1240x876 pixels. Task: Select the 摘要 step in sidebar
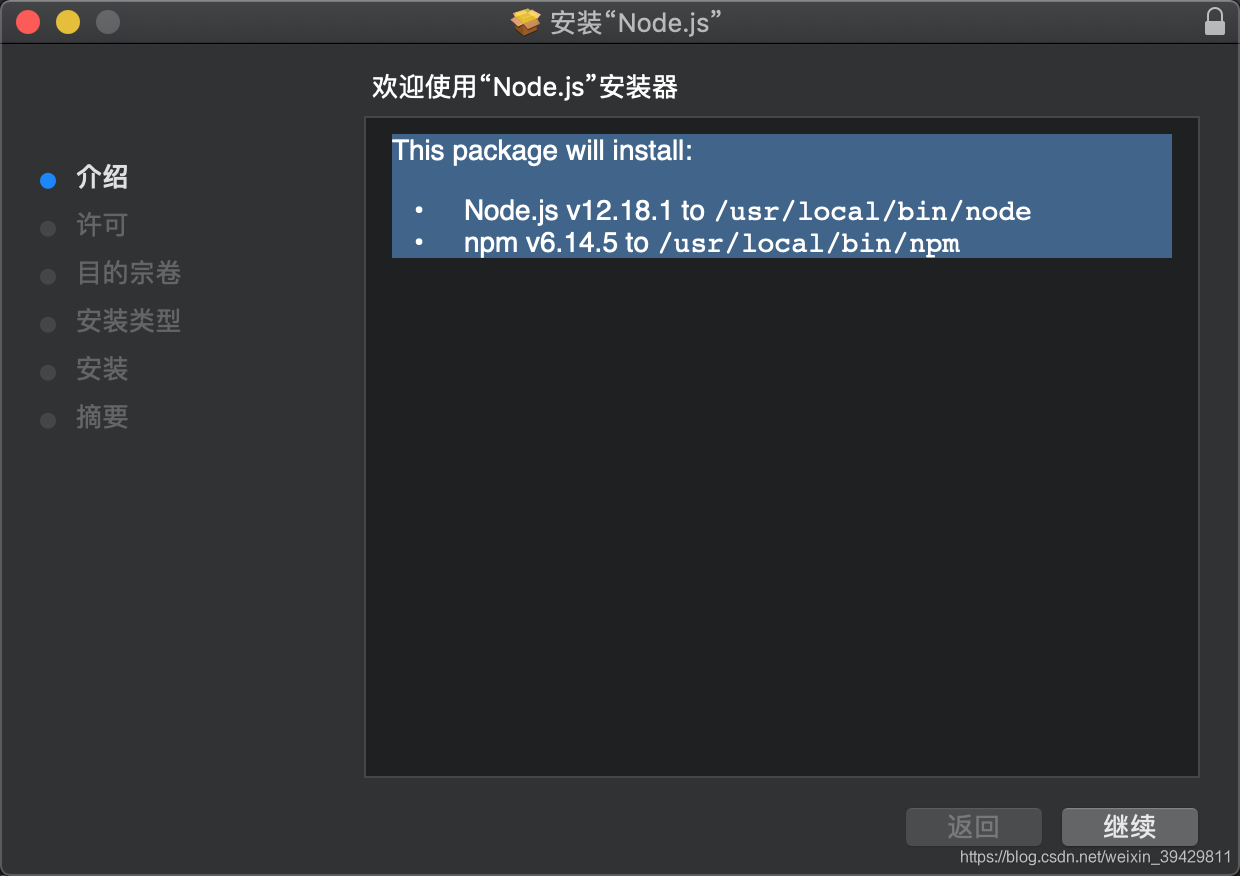pyautogui.click(x=102, y=418)
